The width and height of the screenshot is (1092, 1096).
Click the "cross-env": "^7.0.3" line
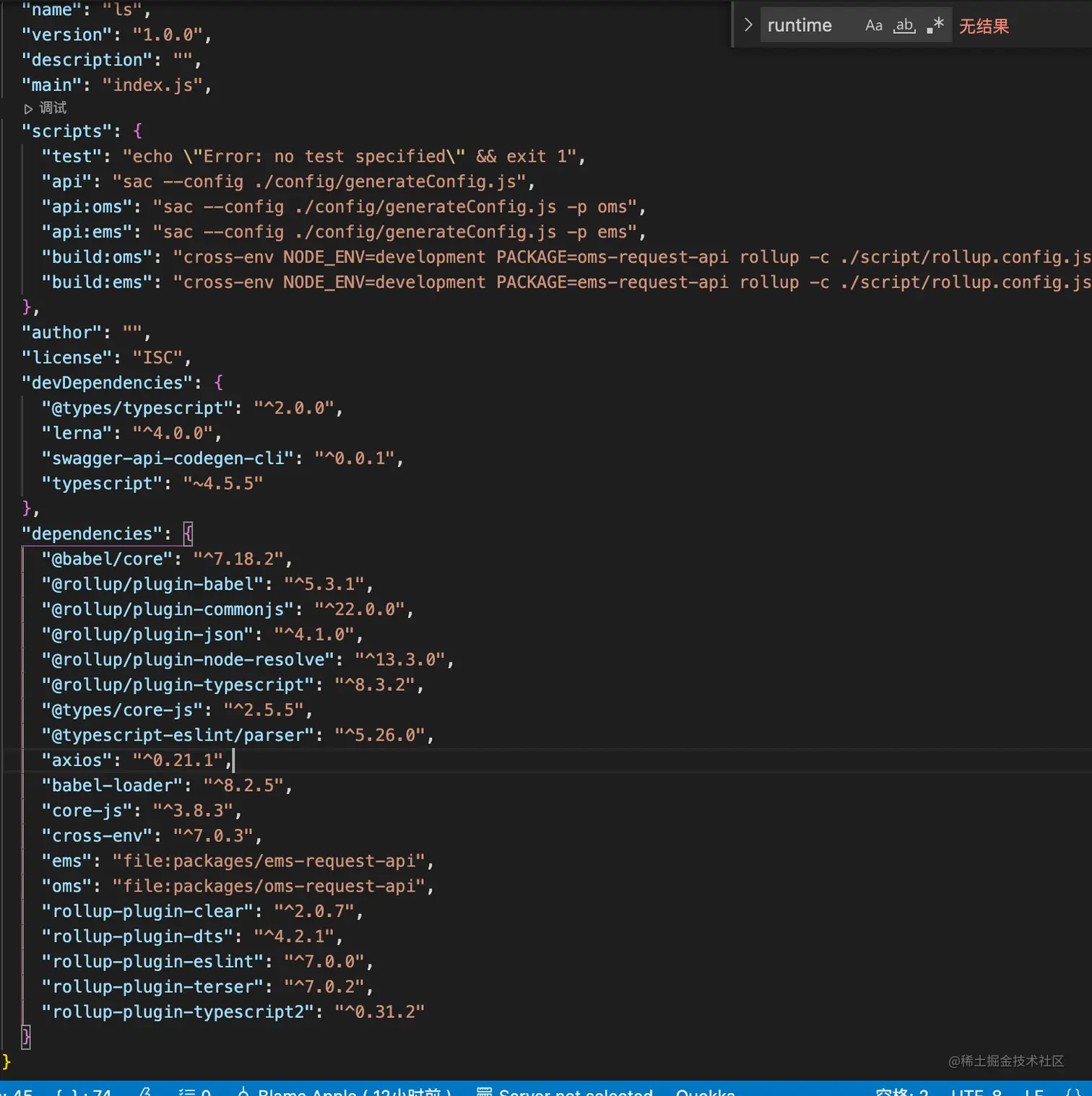tap(152, 836)
